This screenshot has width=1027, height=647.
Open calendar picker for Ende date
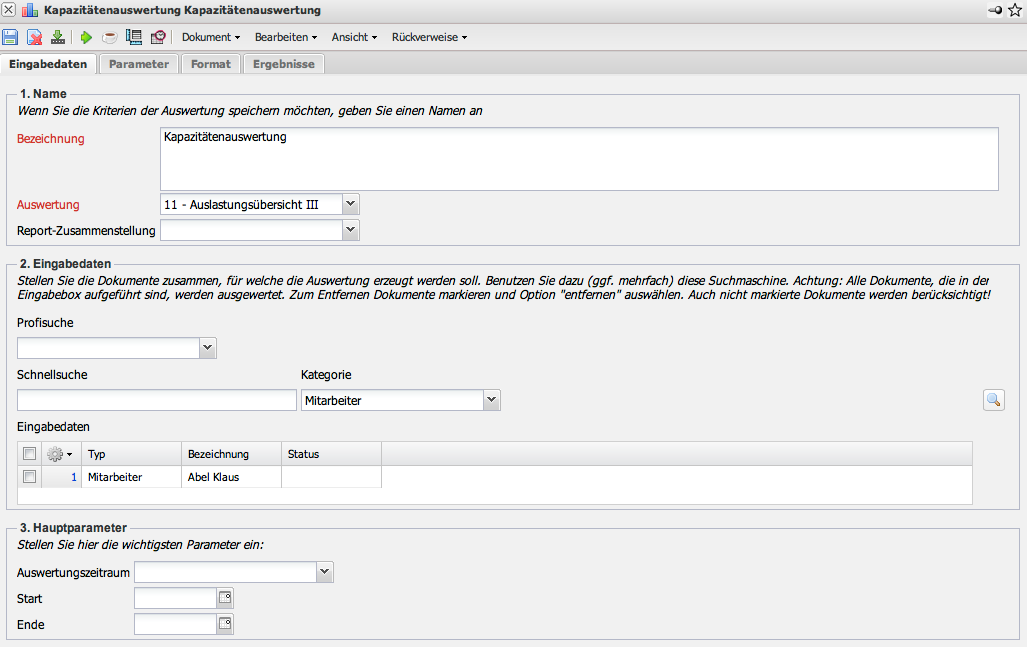tap(225, 623)
